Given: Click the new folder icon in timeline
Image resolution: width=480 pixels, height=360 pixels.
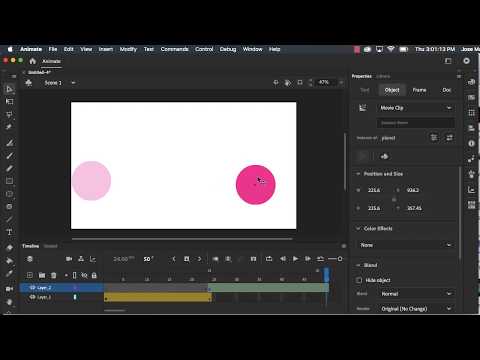Looking at the screenshot, I should click(x=42, y=275).
